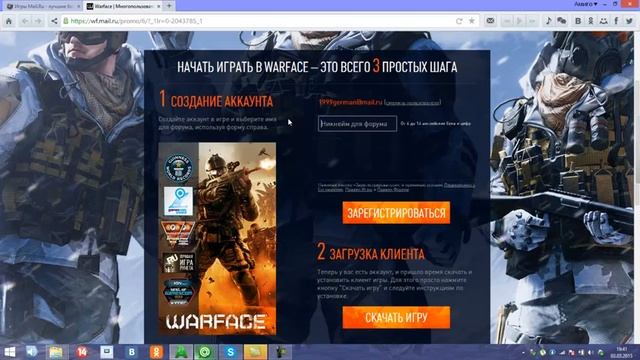Open the VKontakte toolbar icon

coord(578,21)
